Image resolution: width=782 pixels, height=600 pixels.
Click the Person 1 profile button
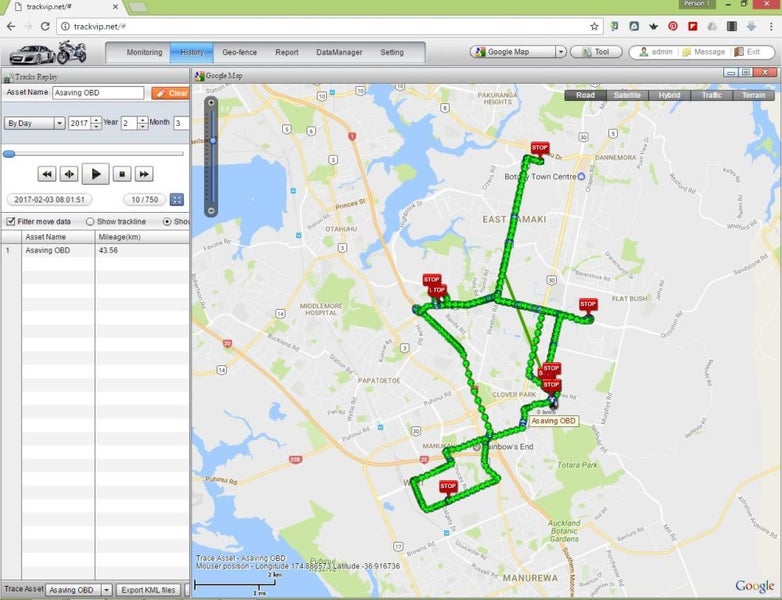tap(697, 4)
